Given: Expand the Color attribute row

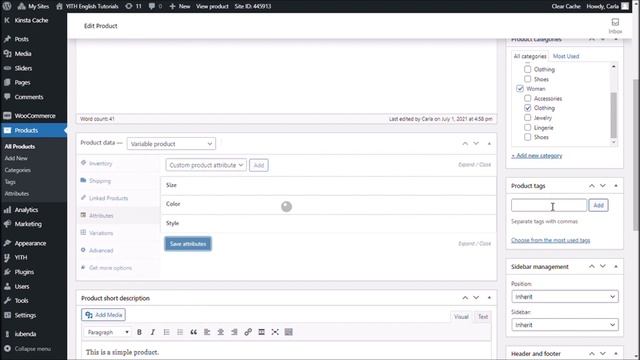Looking at the screenshot, I should coord(329,204).
